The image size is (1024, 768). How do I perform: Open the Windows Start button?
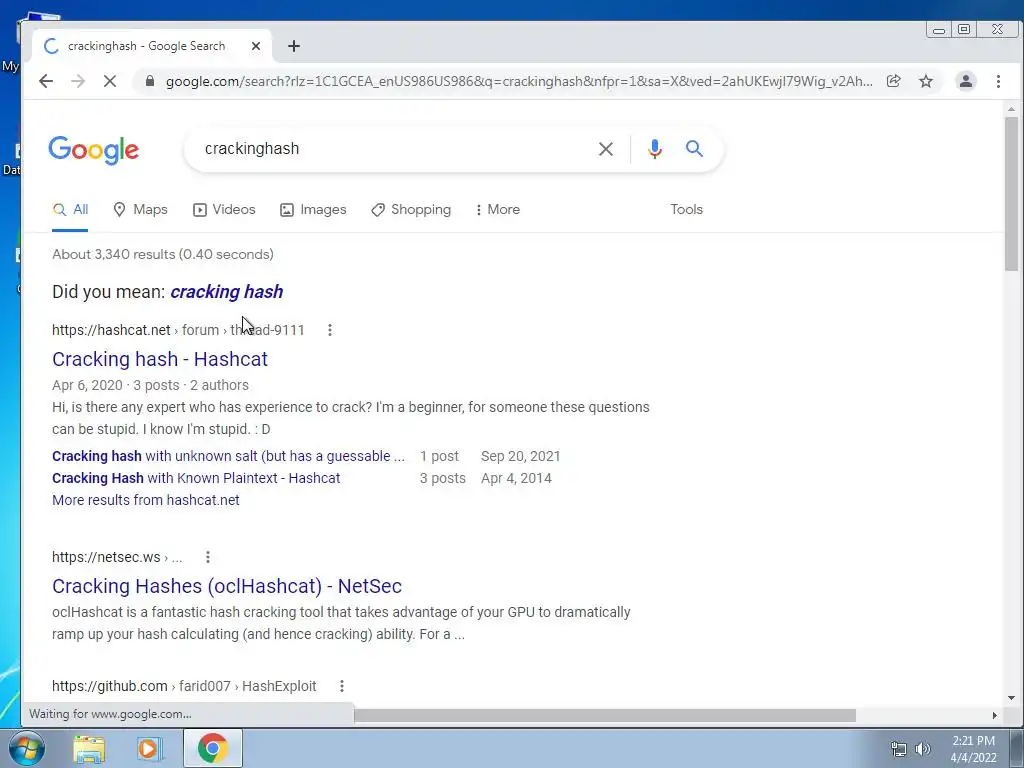click(26, 748)
